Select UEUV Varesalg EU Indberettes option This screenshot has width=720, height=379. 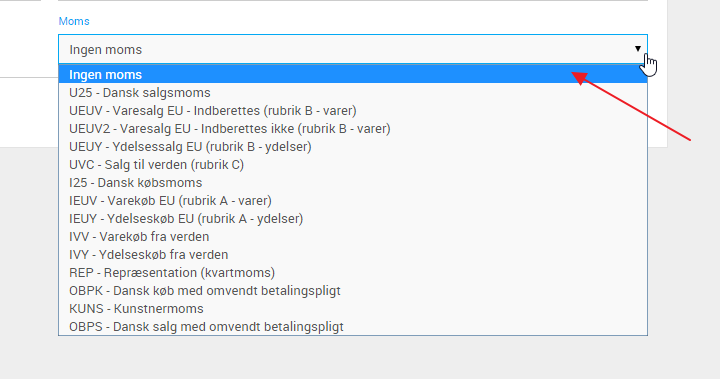pyautogui.click(x=353, y=111)
